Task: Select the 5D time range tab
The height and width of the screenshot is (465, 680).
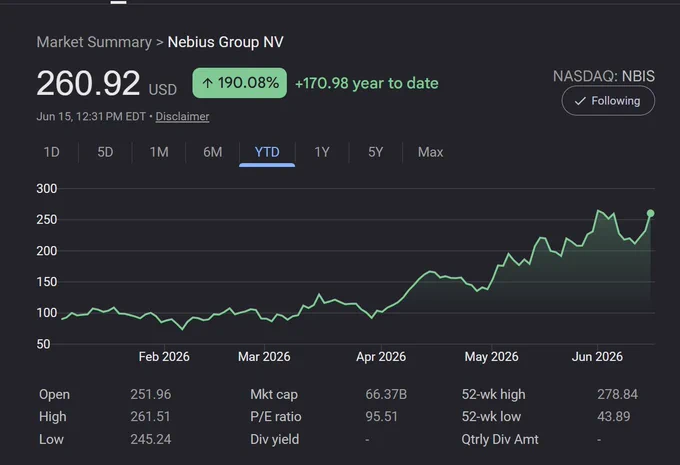Action: point(105,152)
